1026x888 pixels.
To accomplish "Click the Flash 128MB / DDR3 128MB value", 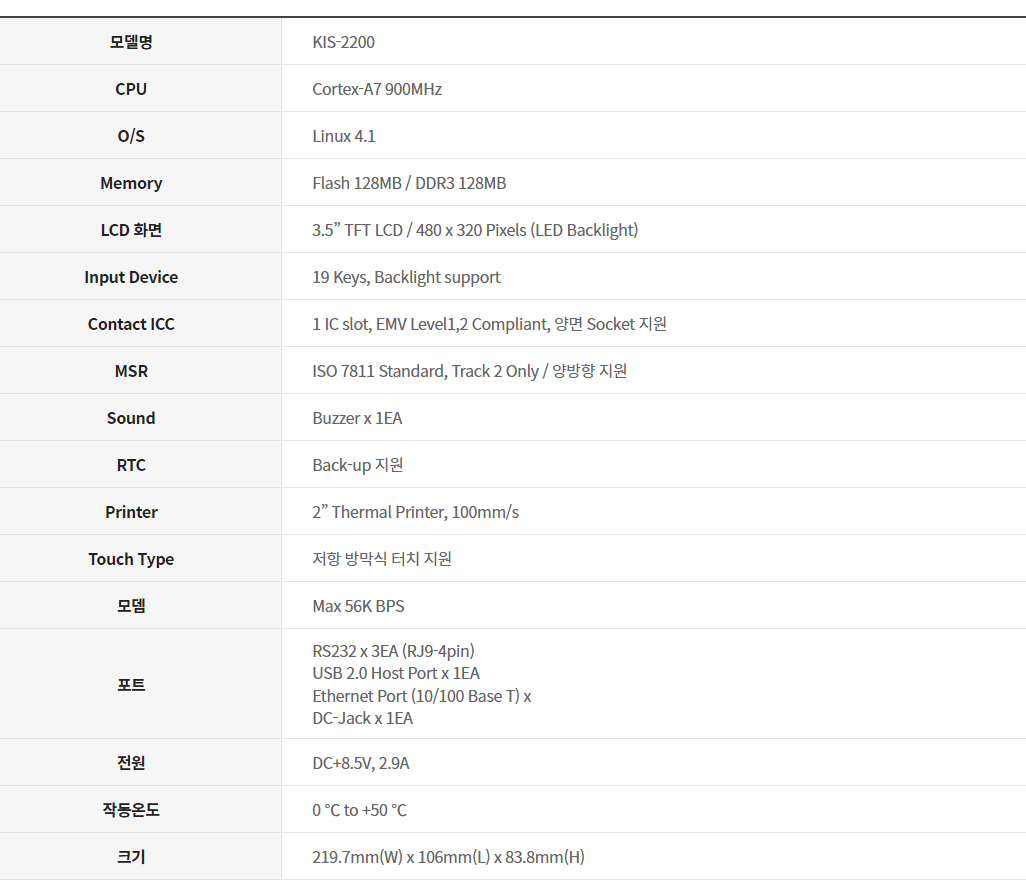I will (409, 183).
